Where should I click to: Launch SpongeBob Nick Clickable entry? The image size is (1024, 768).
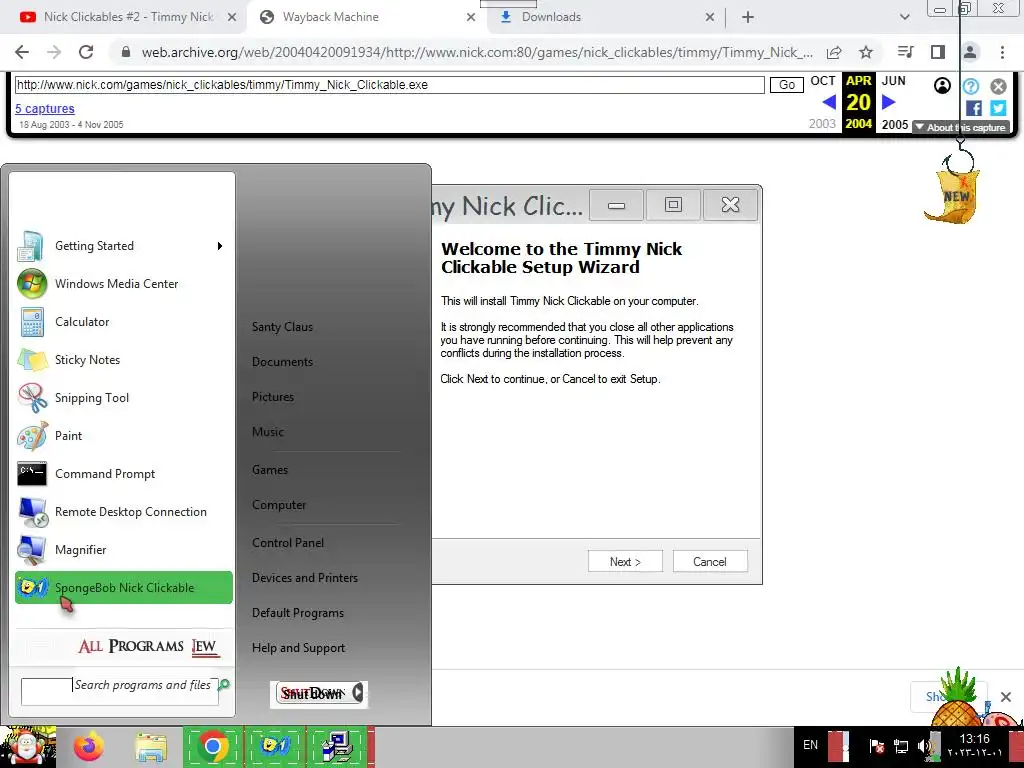(x=123, y=588)
